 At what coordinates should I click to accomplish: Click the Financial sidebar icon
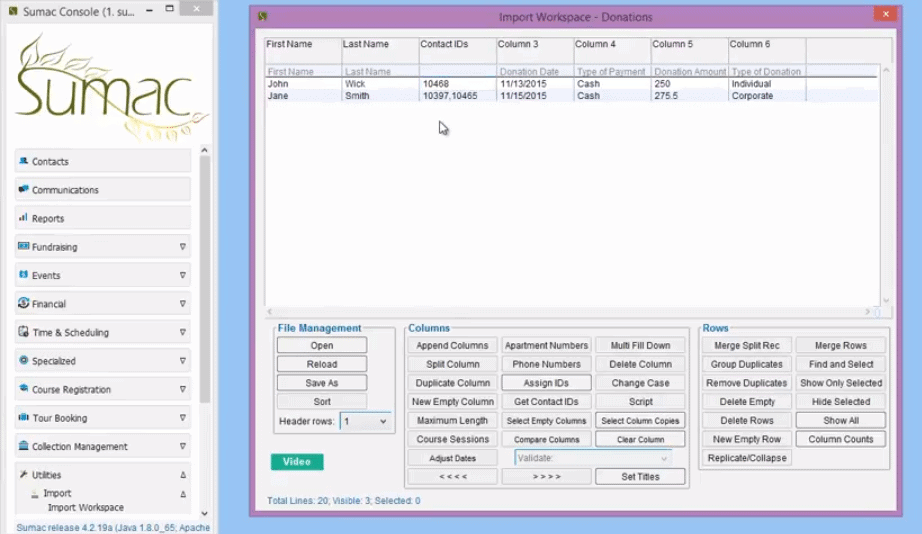point(24,303)
